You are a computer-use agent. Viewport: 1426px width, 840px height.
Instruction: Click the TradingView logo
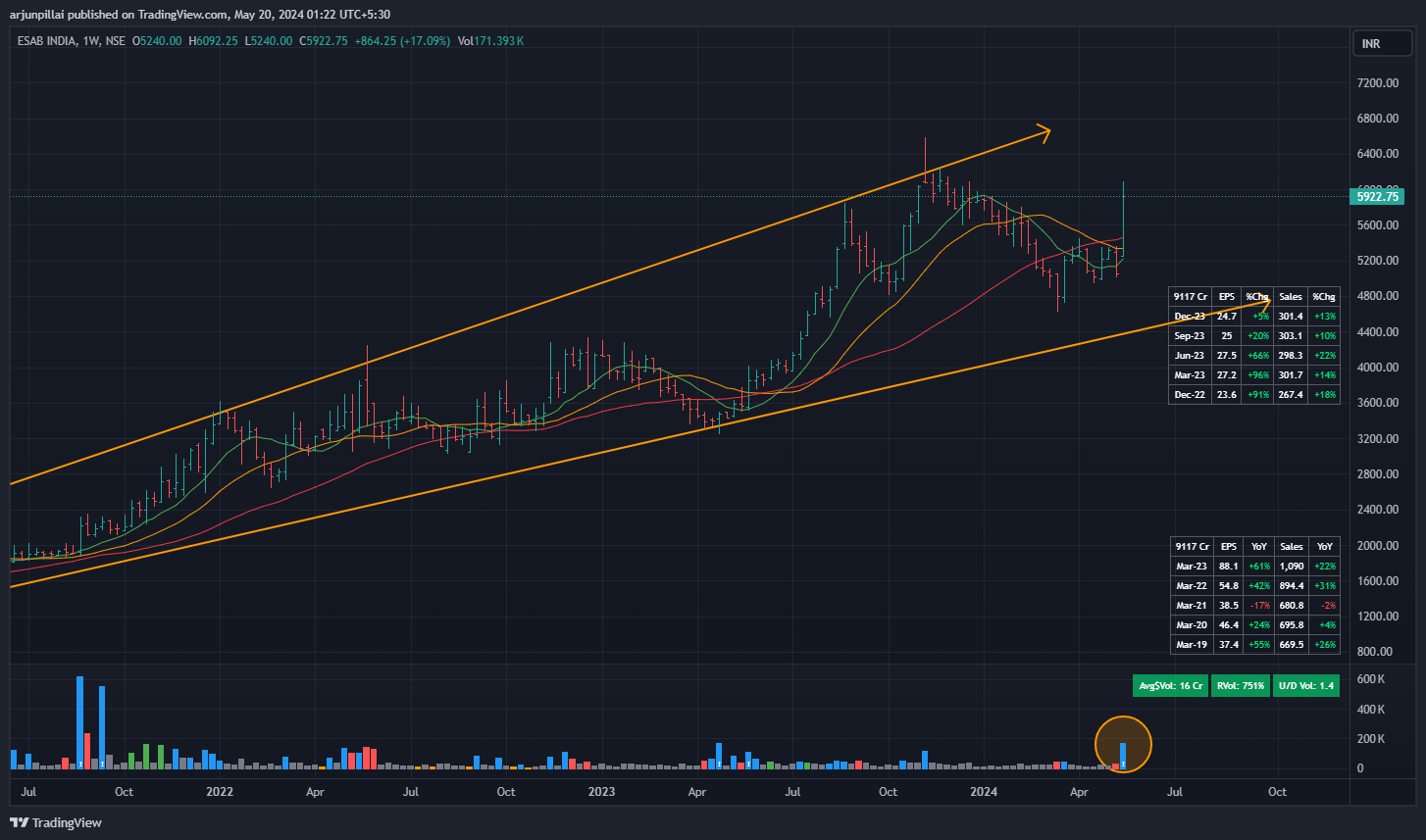56,822
